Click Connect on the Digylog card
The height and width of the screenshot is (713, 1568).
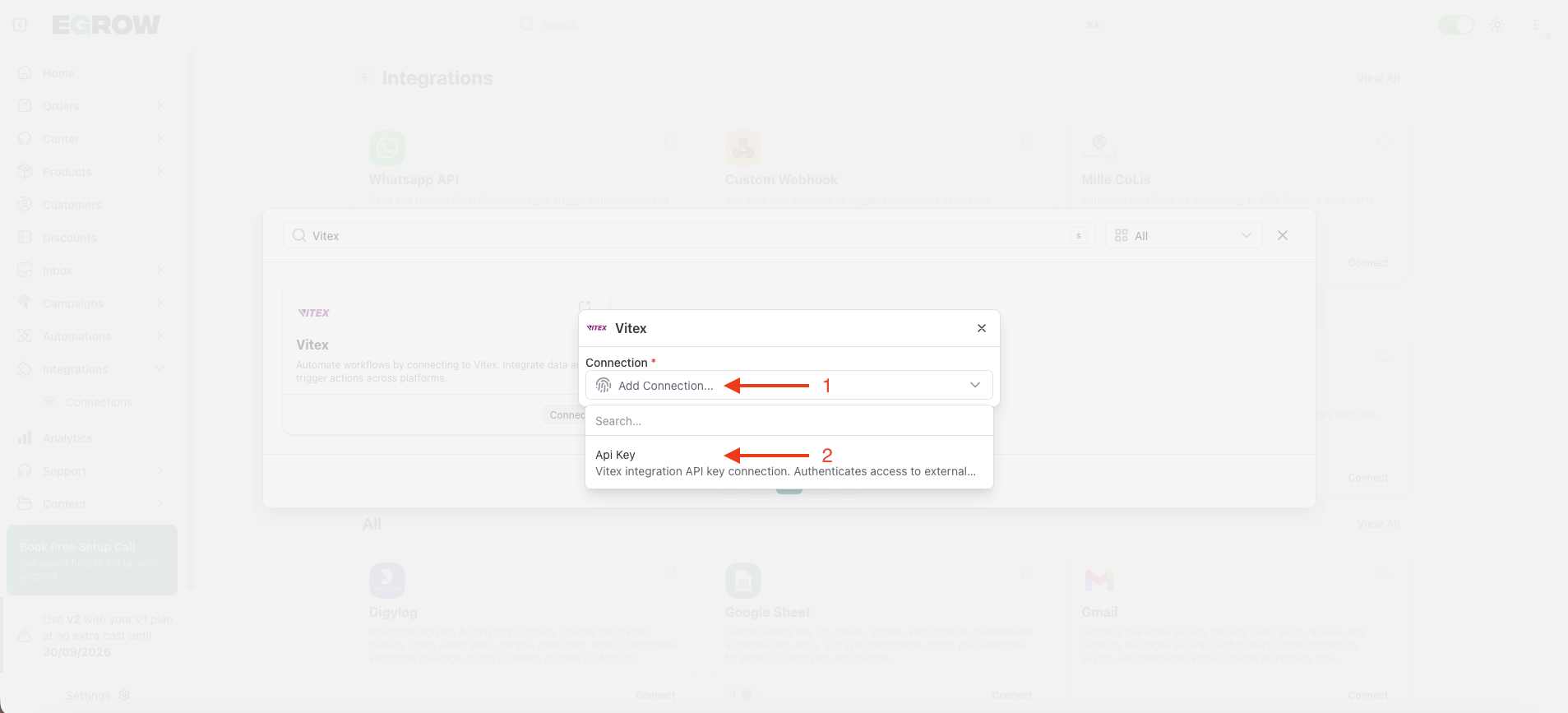tap(655, 696)
